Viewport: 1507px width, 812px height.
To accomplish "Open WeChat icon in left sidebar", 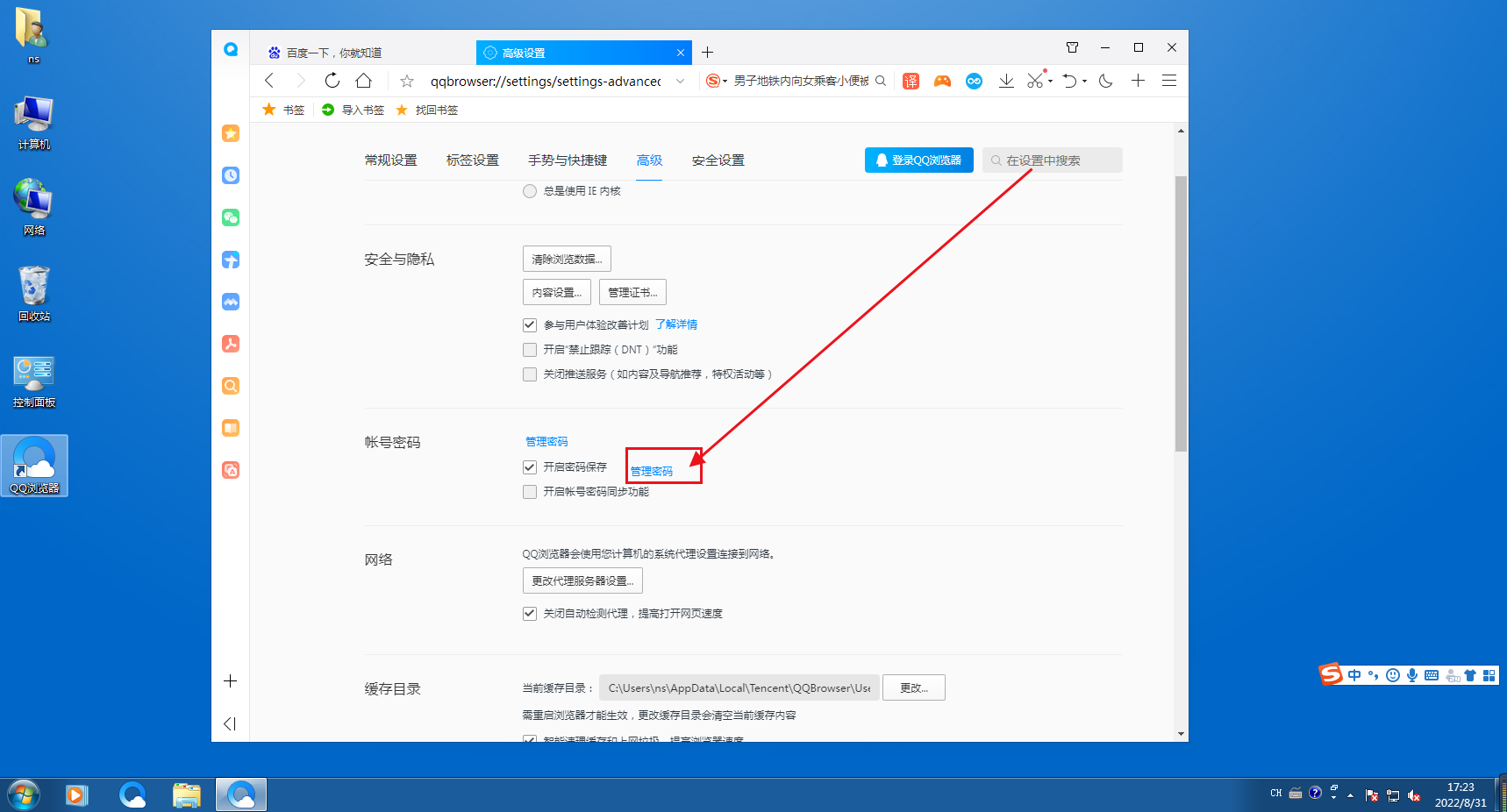I will pyautogui.click(x=231, y=217).
